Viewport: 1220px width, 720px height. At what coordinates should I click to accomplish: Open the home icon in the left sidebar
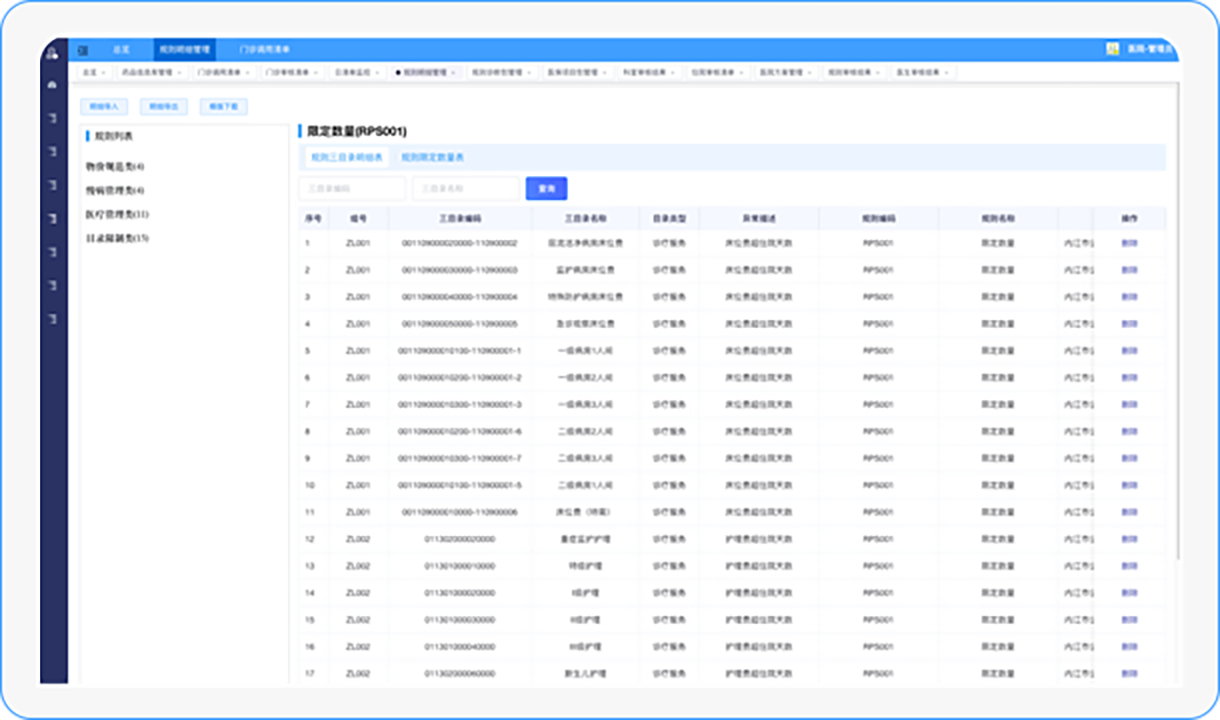[52, 85]
